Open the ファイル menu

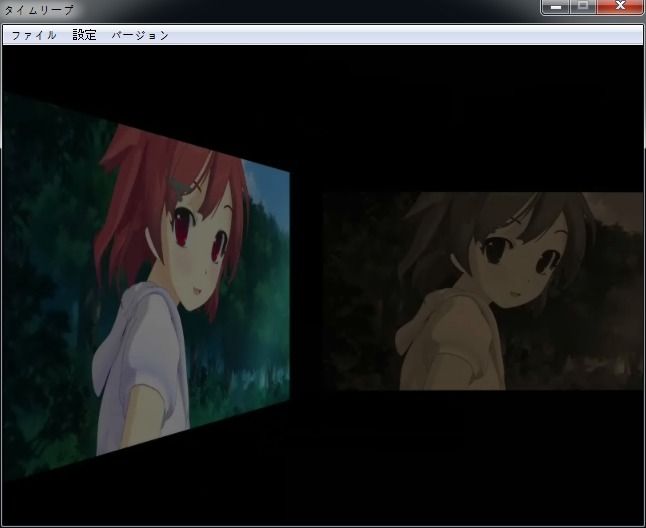(34, 35)
